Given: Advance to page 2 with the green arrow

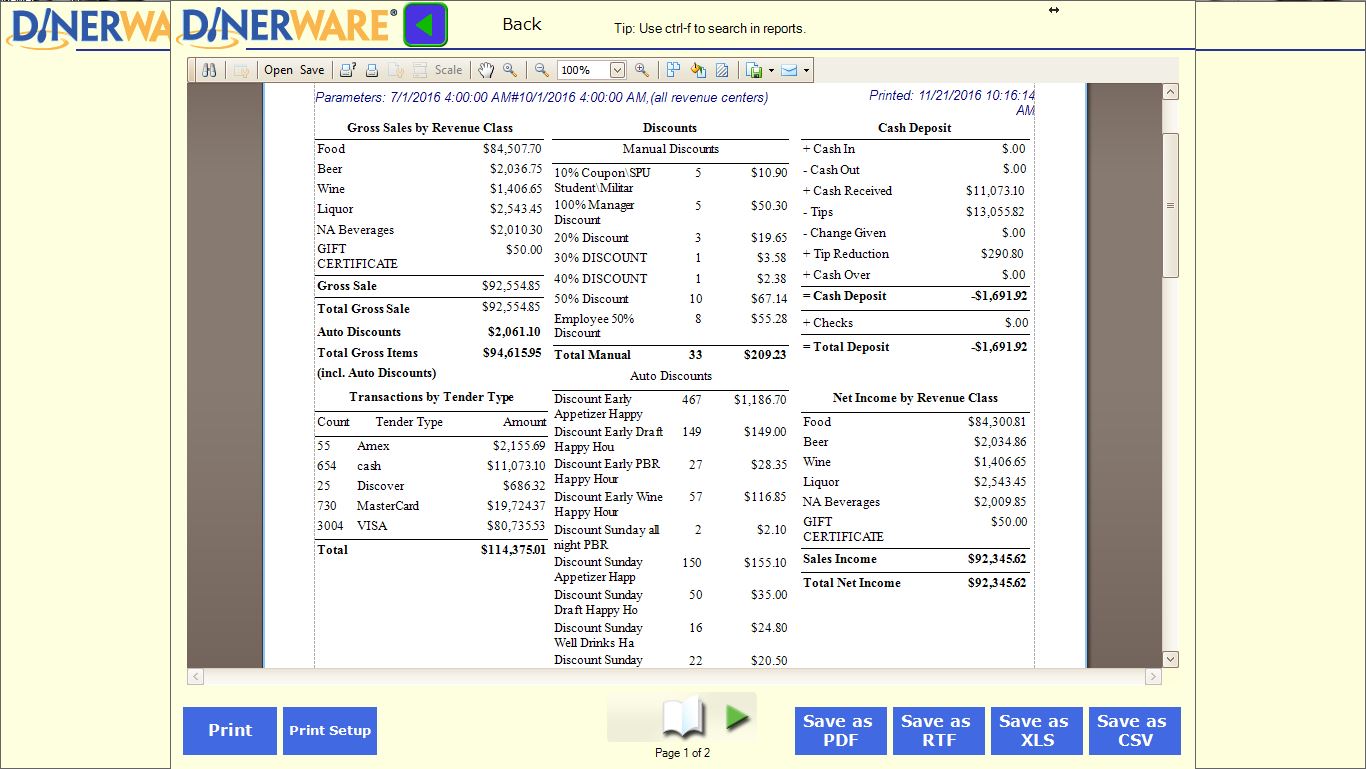Looking at the screenshot, I should pos(737,716).
